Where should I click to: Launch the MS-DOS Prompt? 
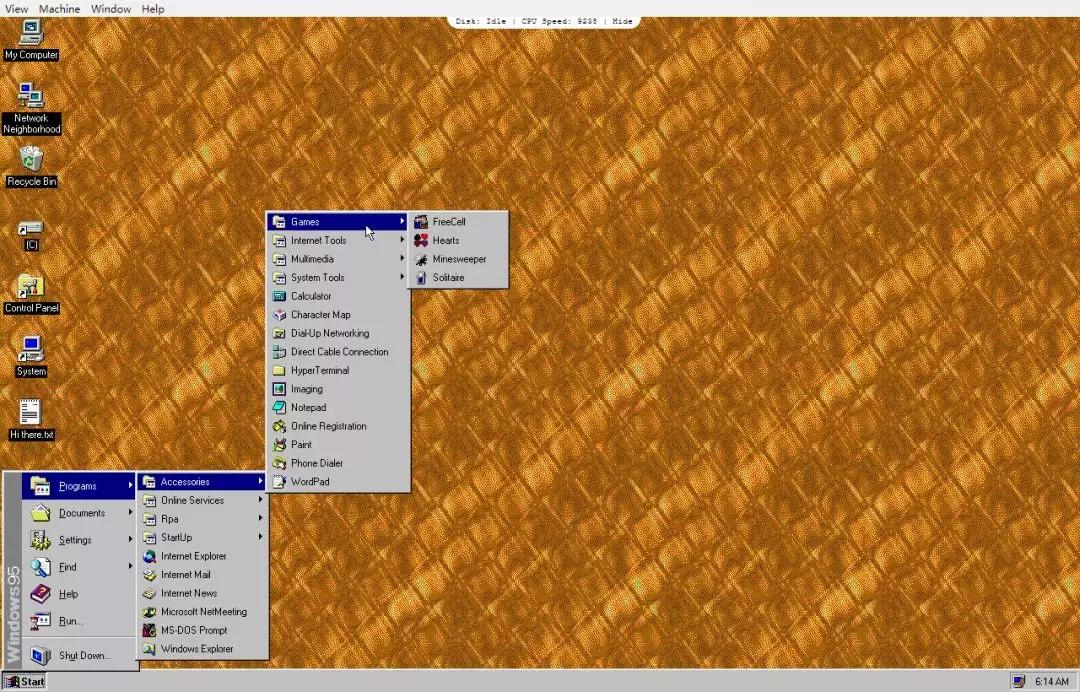click(194, 630)
